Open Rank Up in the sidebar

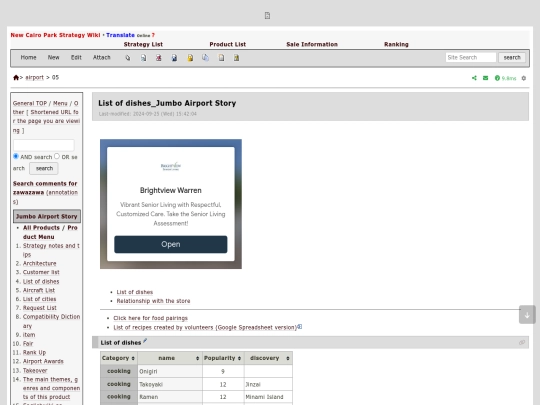pos(34,352)
